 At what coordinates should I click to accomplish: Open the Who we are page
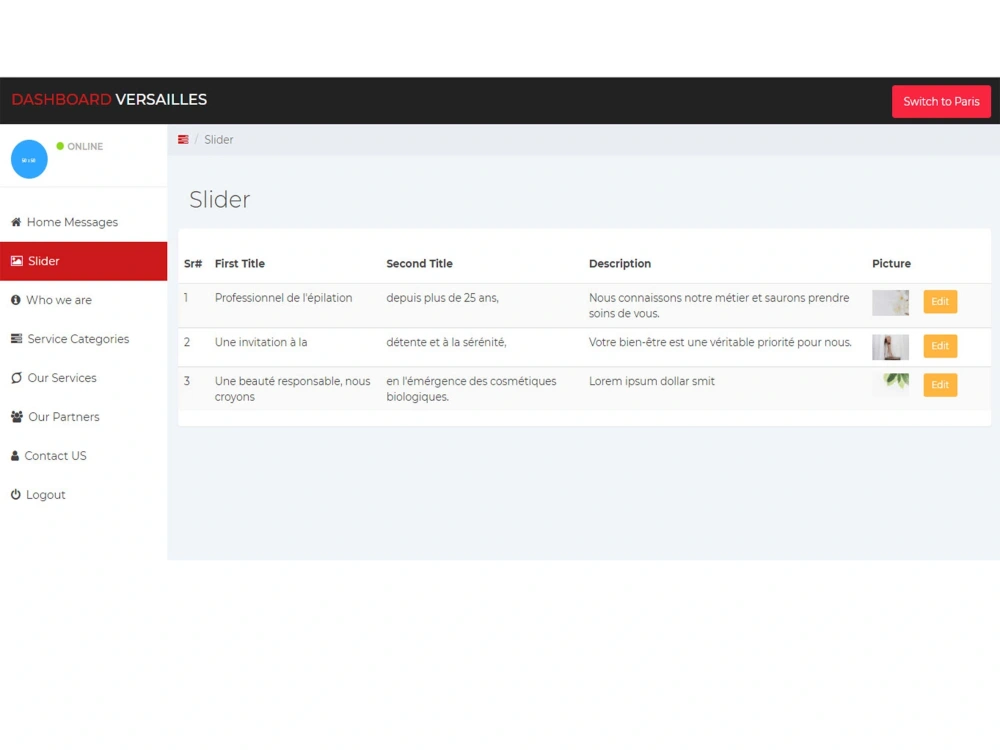click(x=84, y=300)
